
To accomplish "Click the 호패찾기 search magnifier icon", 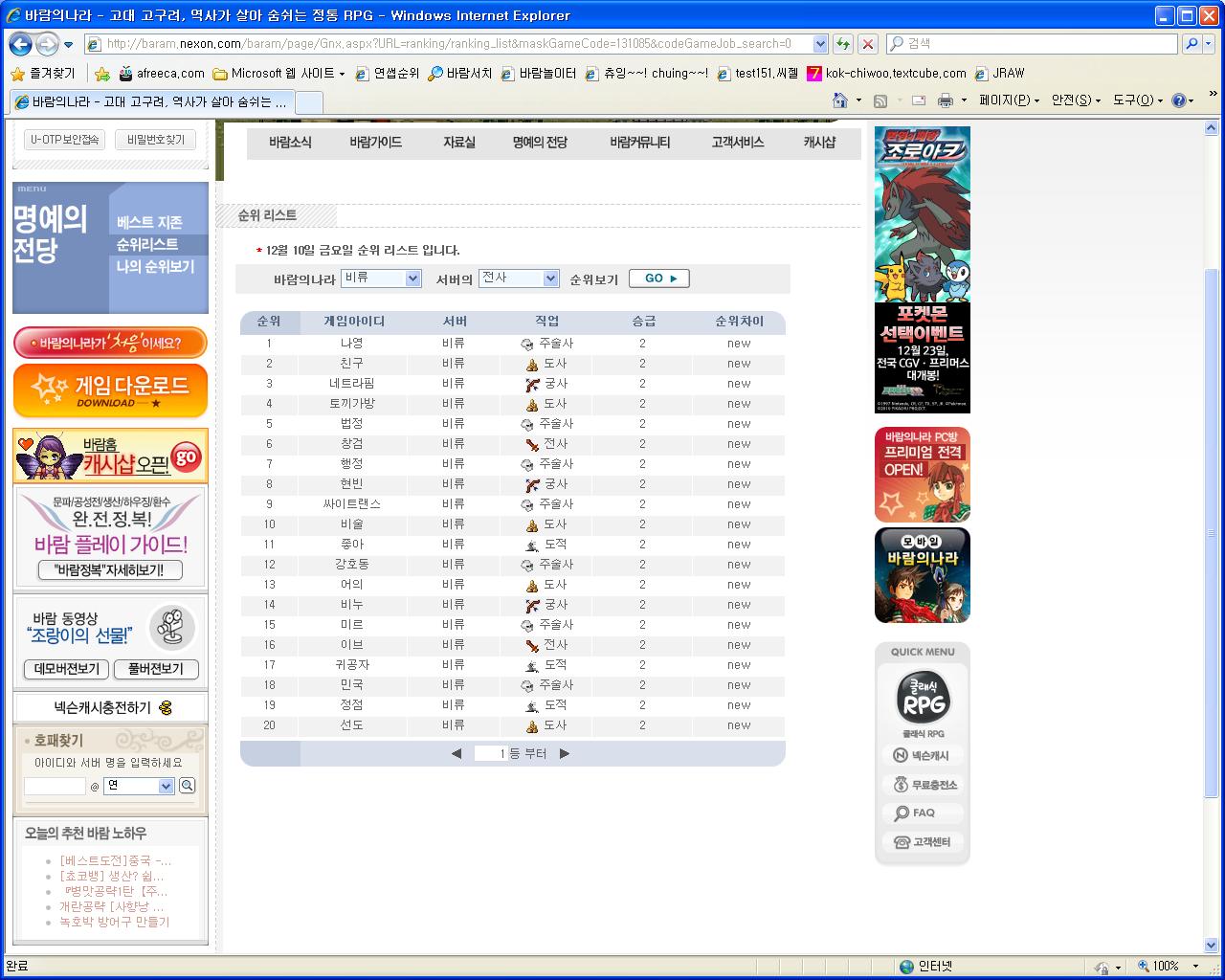I will pyautogui.click(x=188, y=785).
